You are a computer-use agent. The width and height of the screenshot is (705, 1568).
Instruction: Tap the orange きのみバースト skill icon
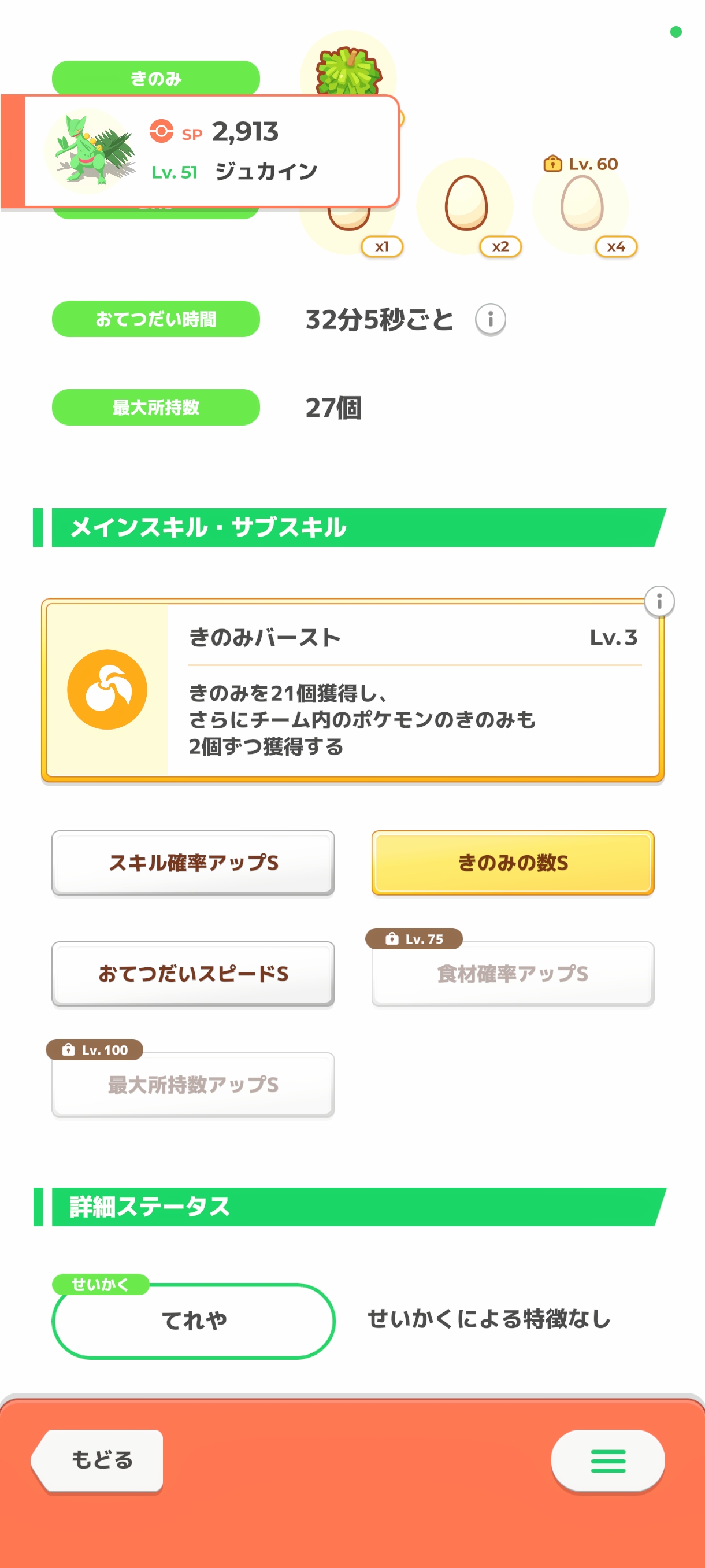107,690
